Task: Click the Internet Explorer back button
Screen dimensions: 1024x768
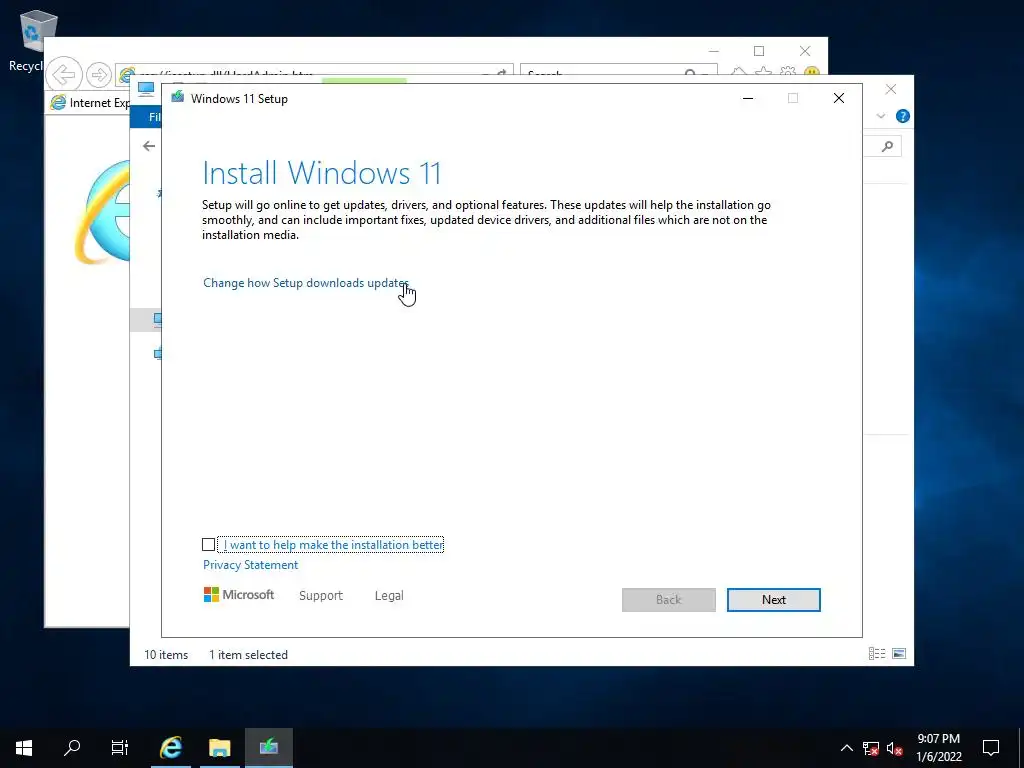Action: [x=64, y=75]
